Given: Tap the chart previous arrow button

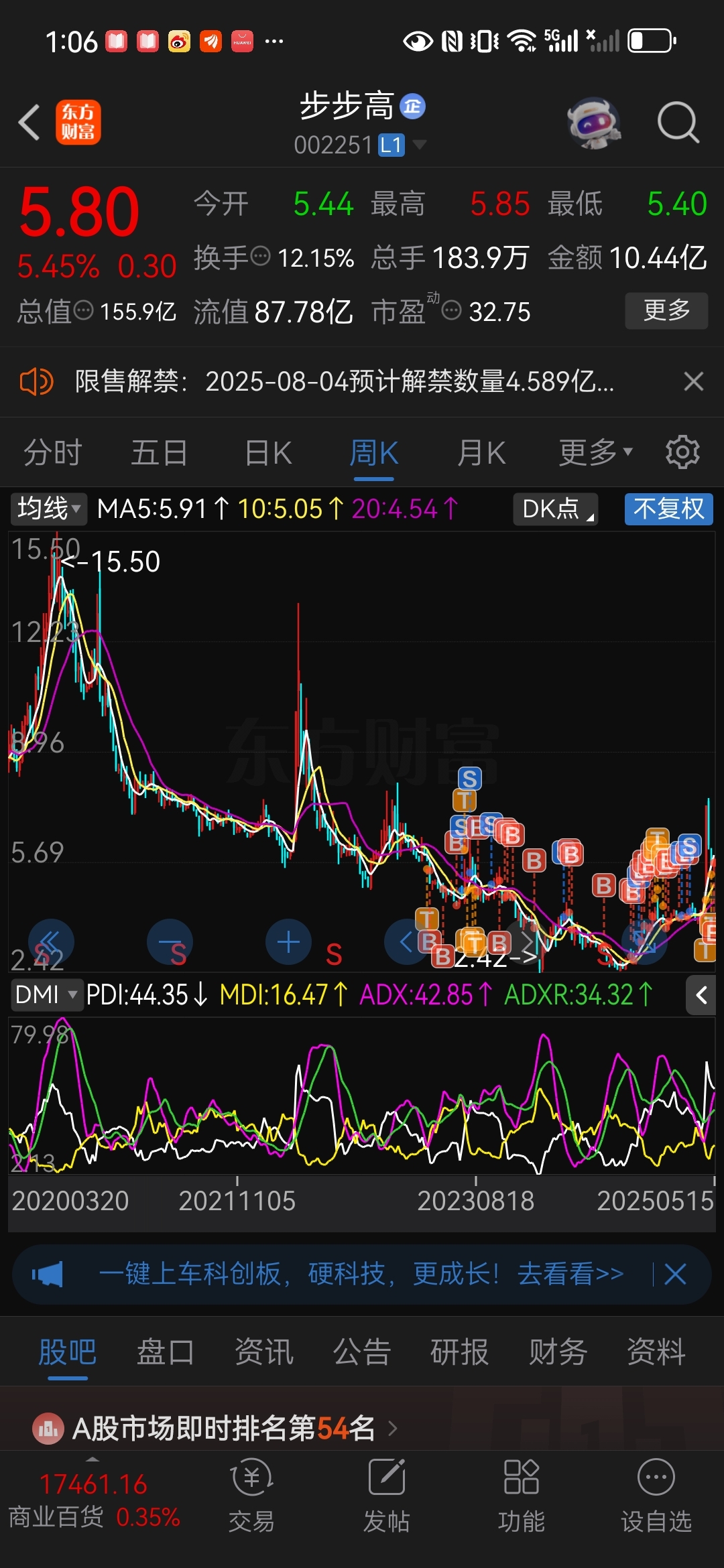Looking at the screenshot, I should (x=407, y=941).
